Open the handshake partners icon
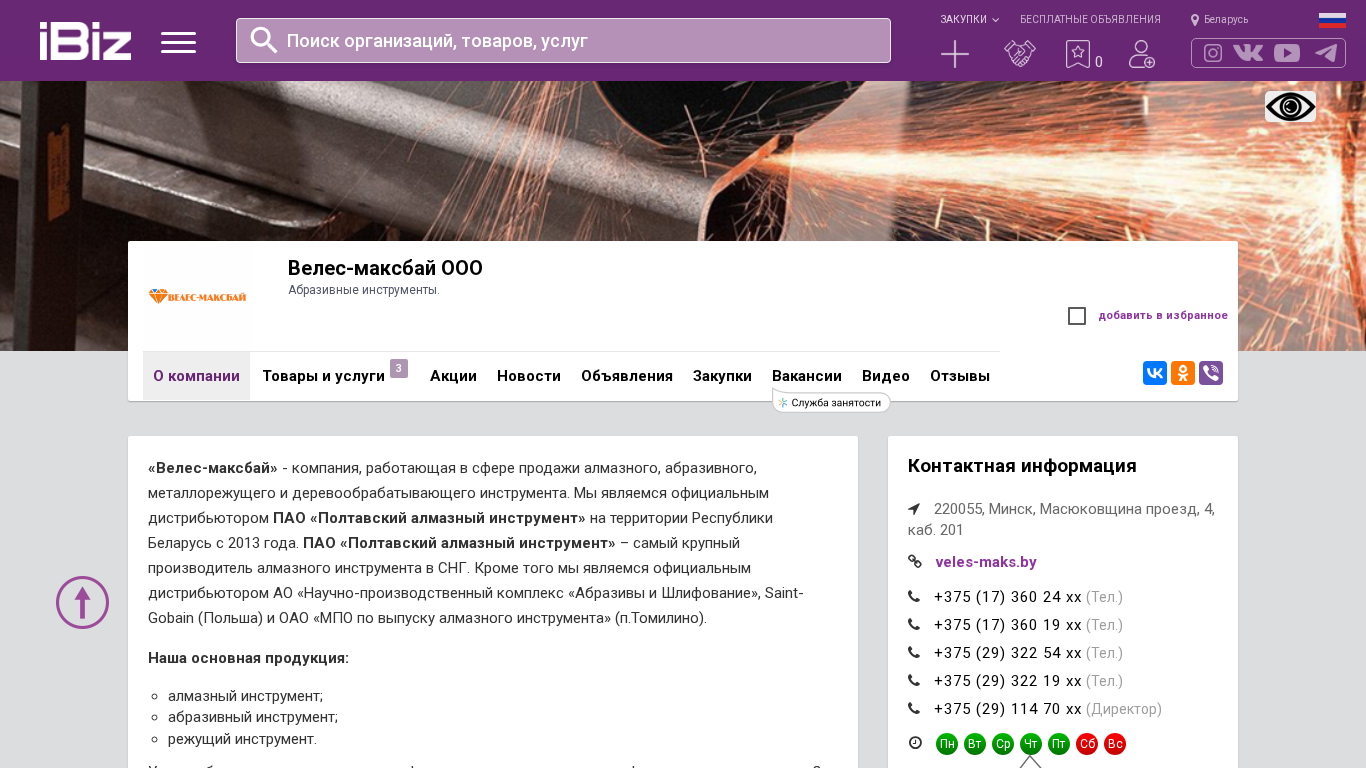The height and width of the screenshot is (768, 1366). pyautogui.click(x=1019, y=54)
